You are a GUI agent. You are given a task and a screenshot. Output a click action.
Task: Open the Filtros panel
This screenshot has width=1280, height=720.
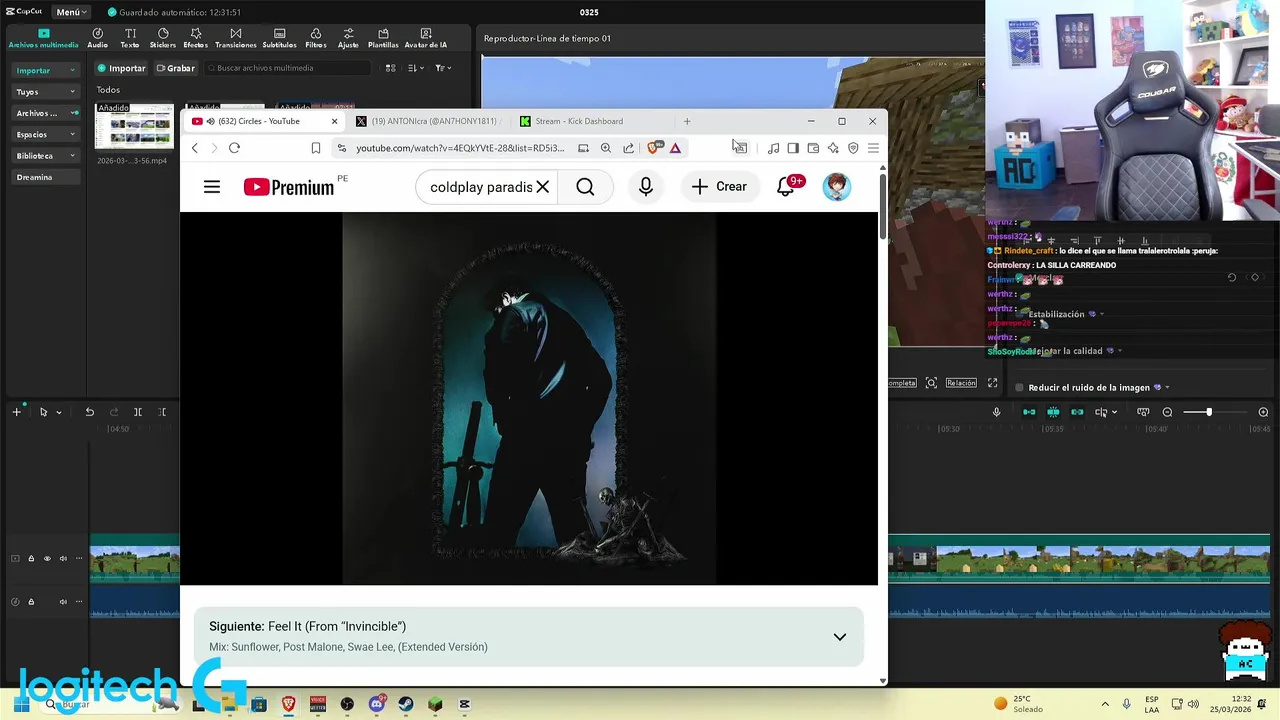pyautogui.click(x=316, y=38)
